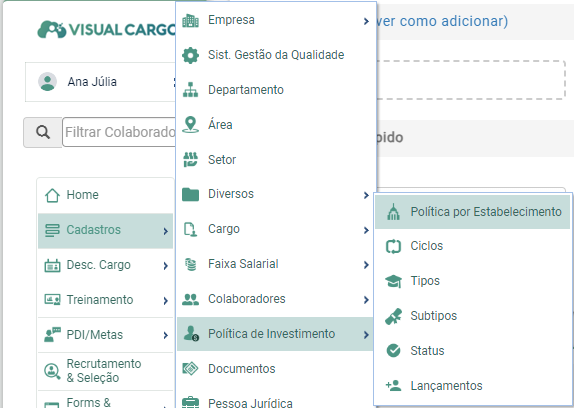Expand the Desc. Cargo menu arrow
Screen dimensions: 574x408
pyautogui.click(x=165, y=266)
